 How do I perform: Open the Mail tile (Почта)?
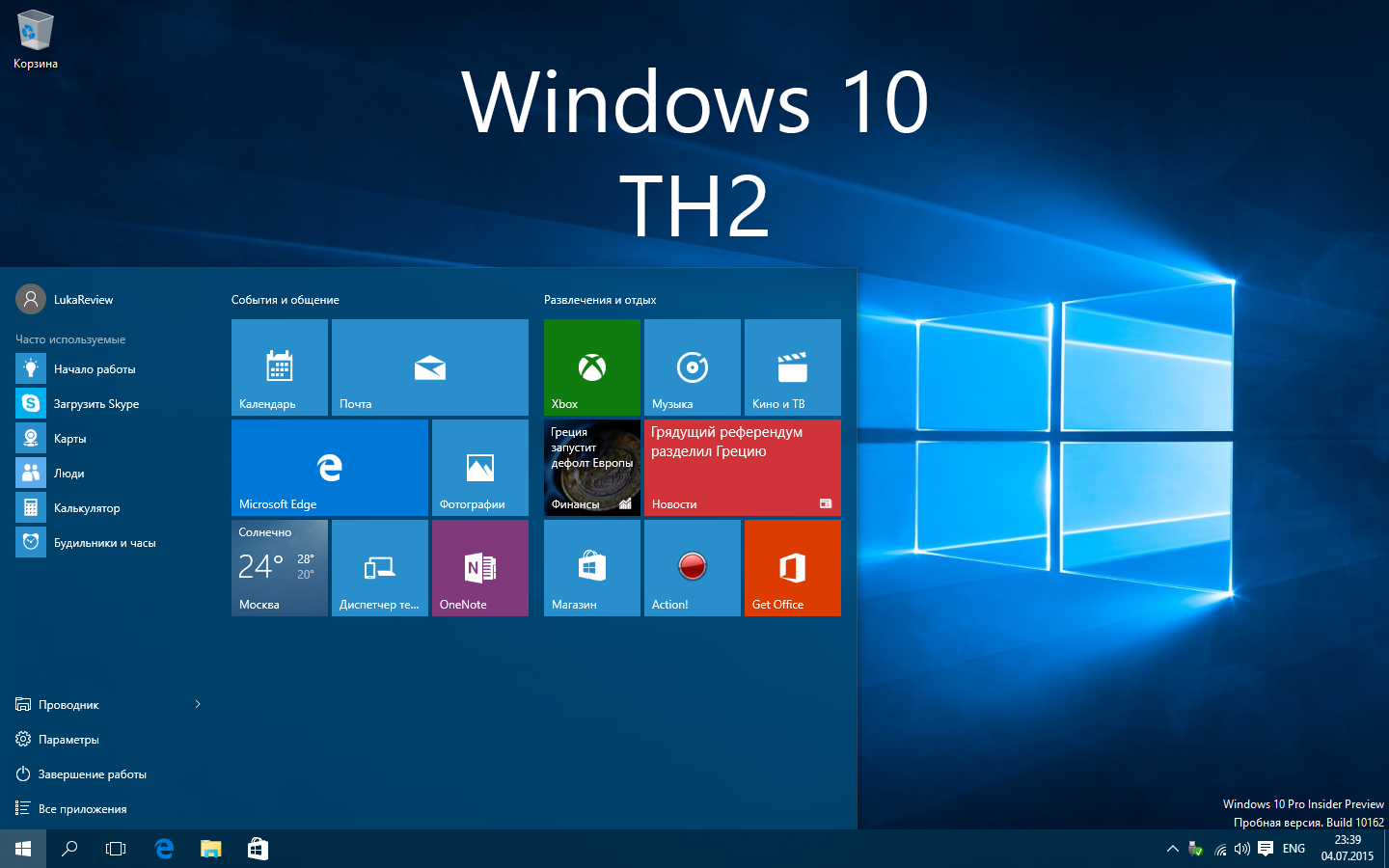tap(430, 367)
